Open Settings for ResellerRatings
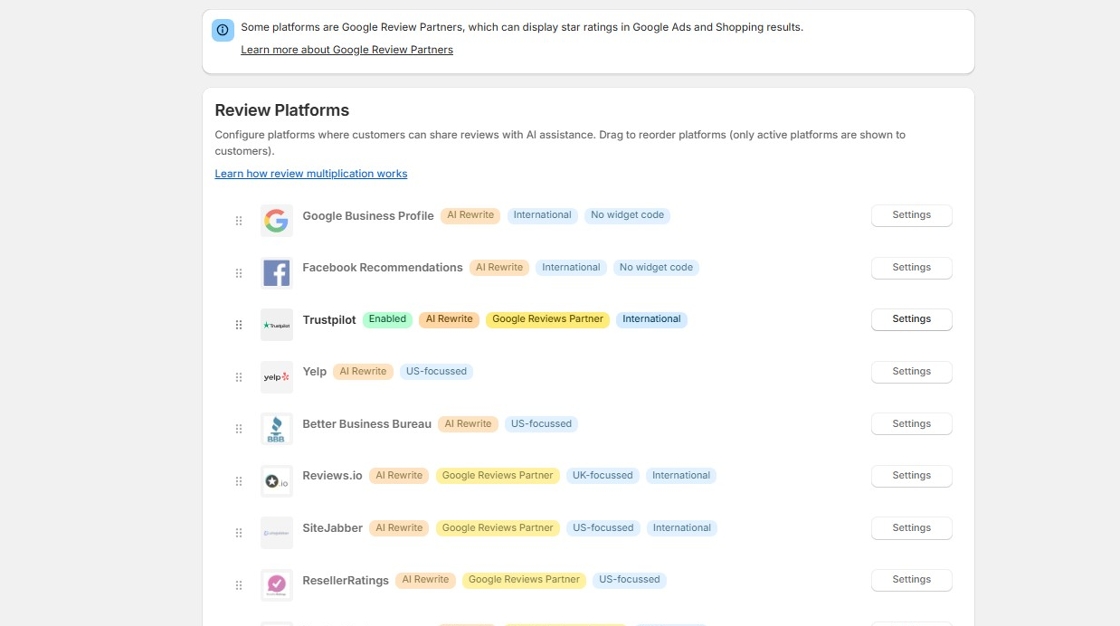The height and width of the screenshot is (626, 1120). point(911,579)
